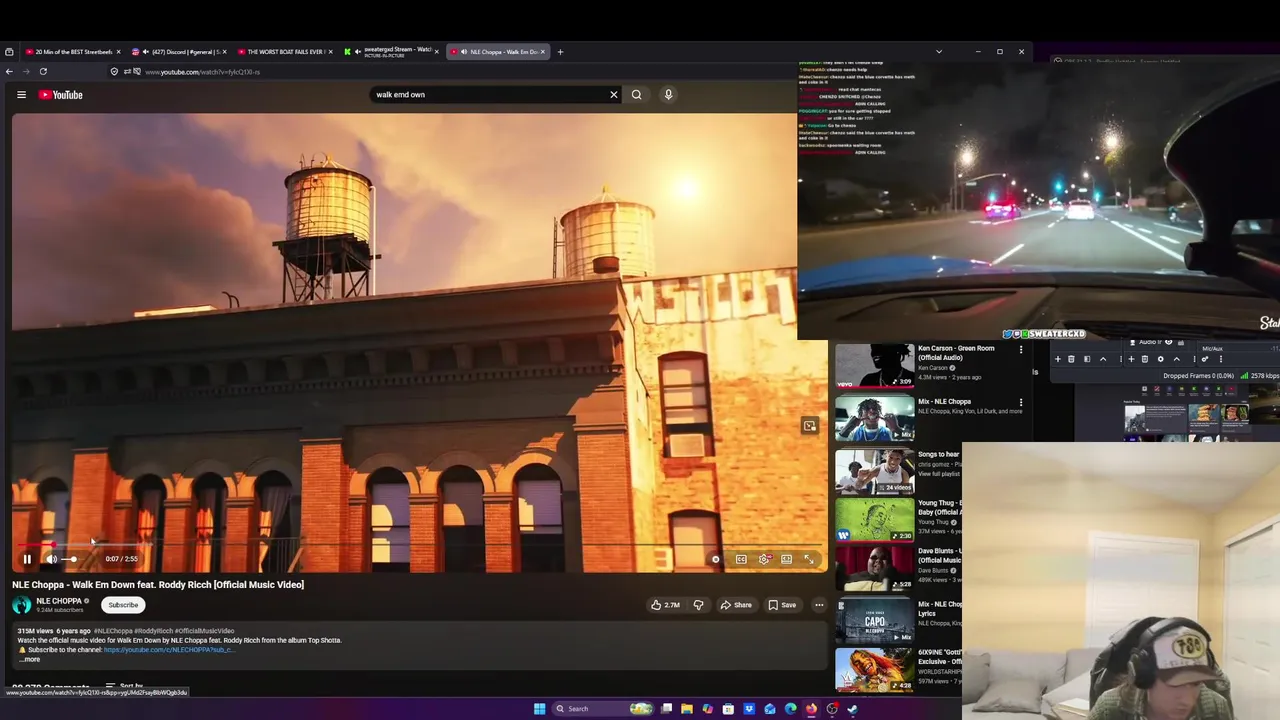1280x720 pixels.
Task: Enter fullscreen in the video player
Action: pyautogui.click(x=809, y=559)
